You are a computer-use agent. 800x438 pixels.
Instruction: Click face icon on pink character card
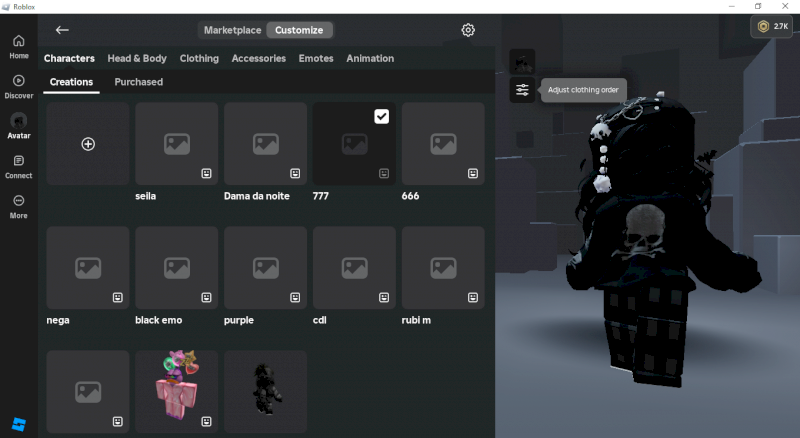(x=206, y=422)
